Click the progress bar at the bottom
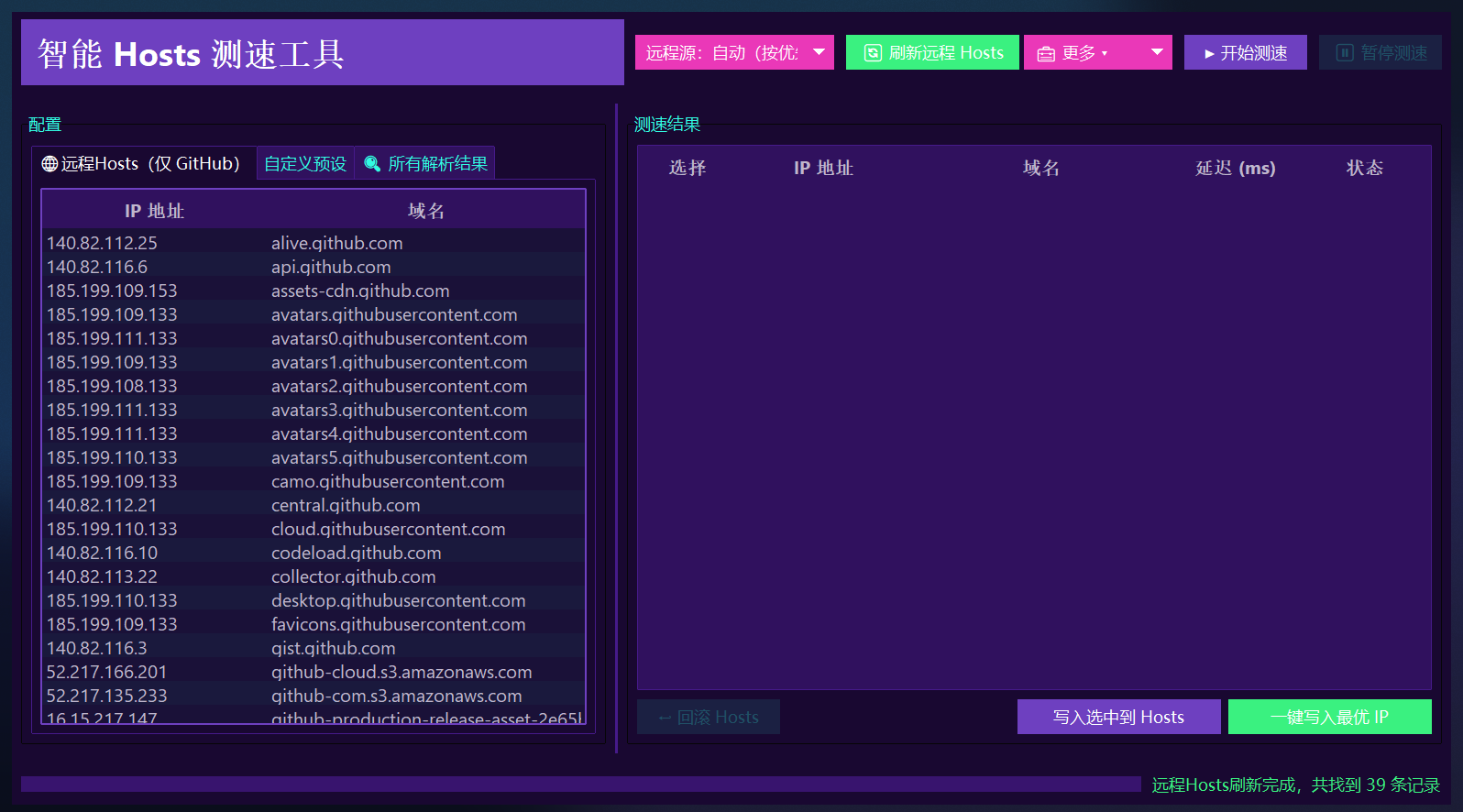This screenshot has height=812, width=1463. point(580,785)
